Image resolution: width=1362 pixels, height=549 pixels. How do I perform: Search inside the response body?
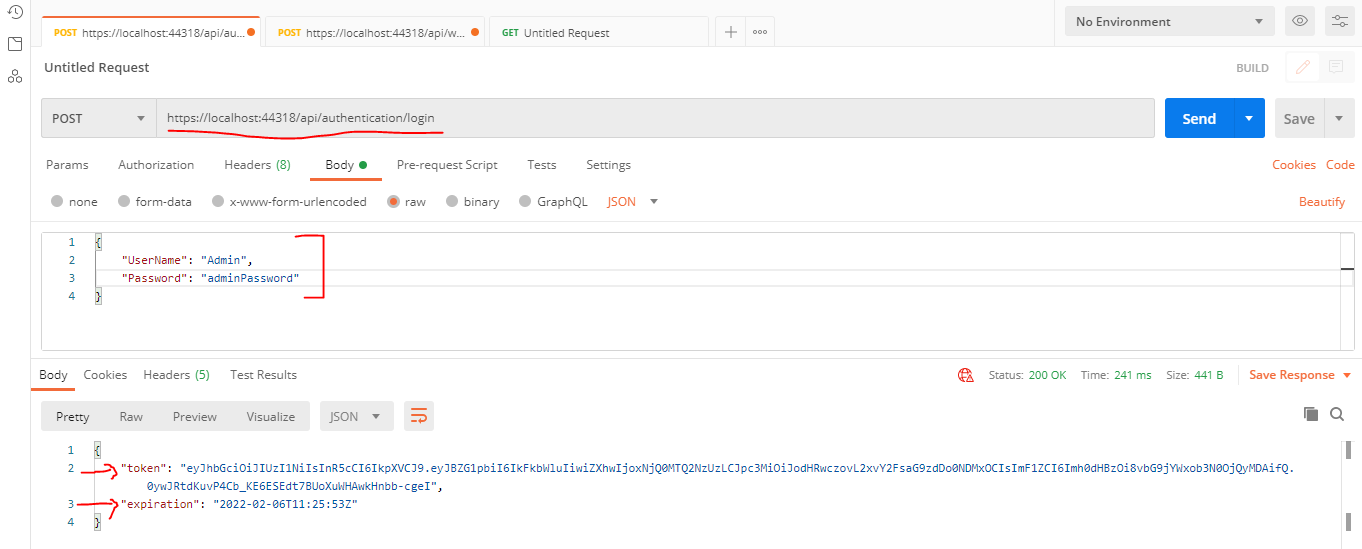coord(1338,414)
